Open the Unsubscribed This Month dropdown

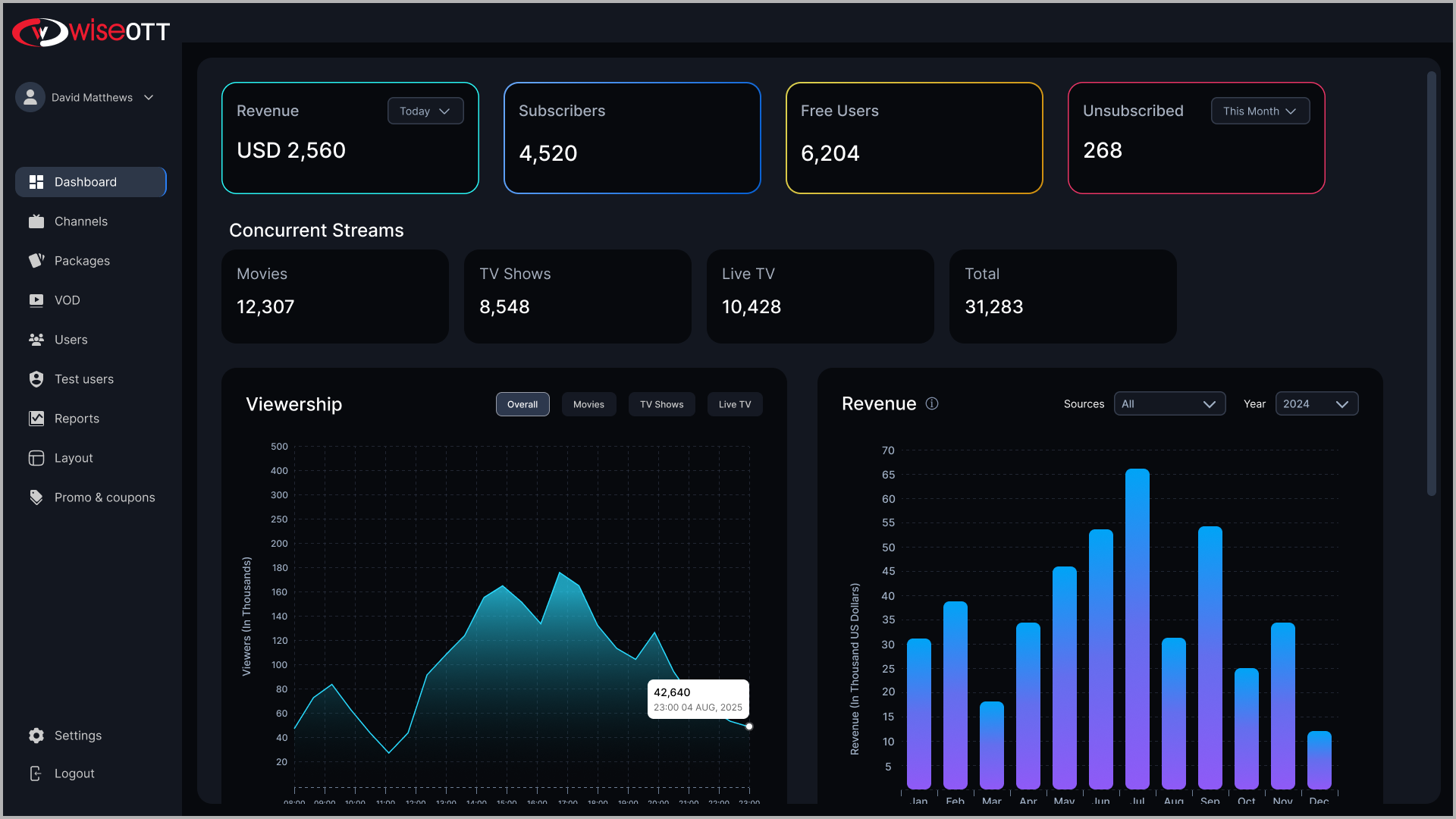point(1260,111)
